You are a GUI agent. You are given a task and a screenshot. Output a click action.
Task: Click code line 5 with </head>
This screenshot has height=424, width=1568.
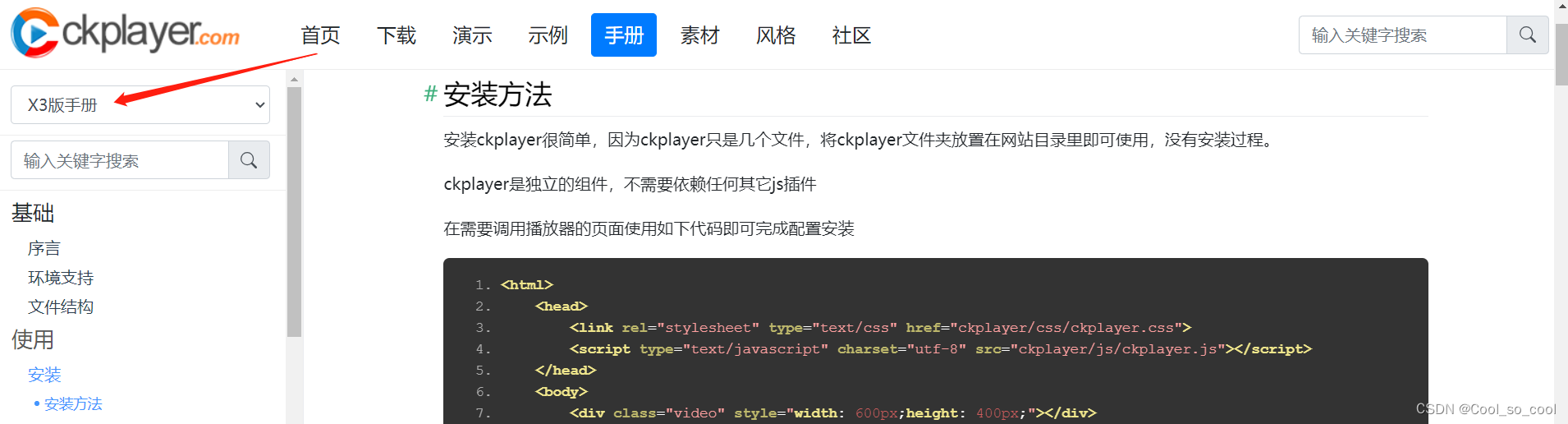coord(566,371)
